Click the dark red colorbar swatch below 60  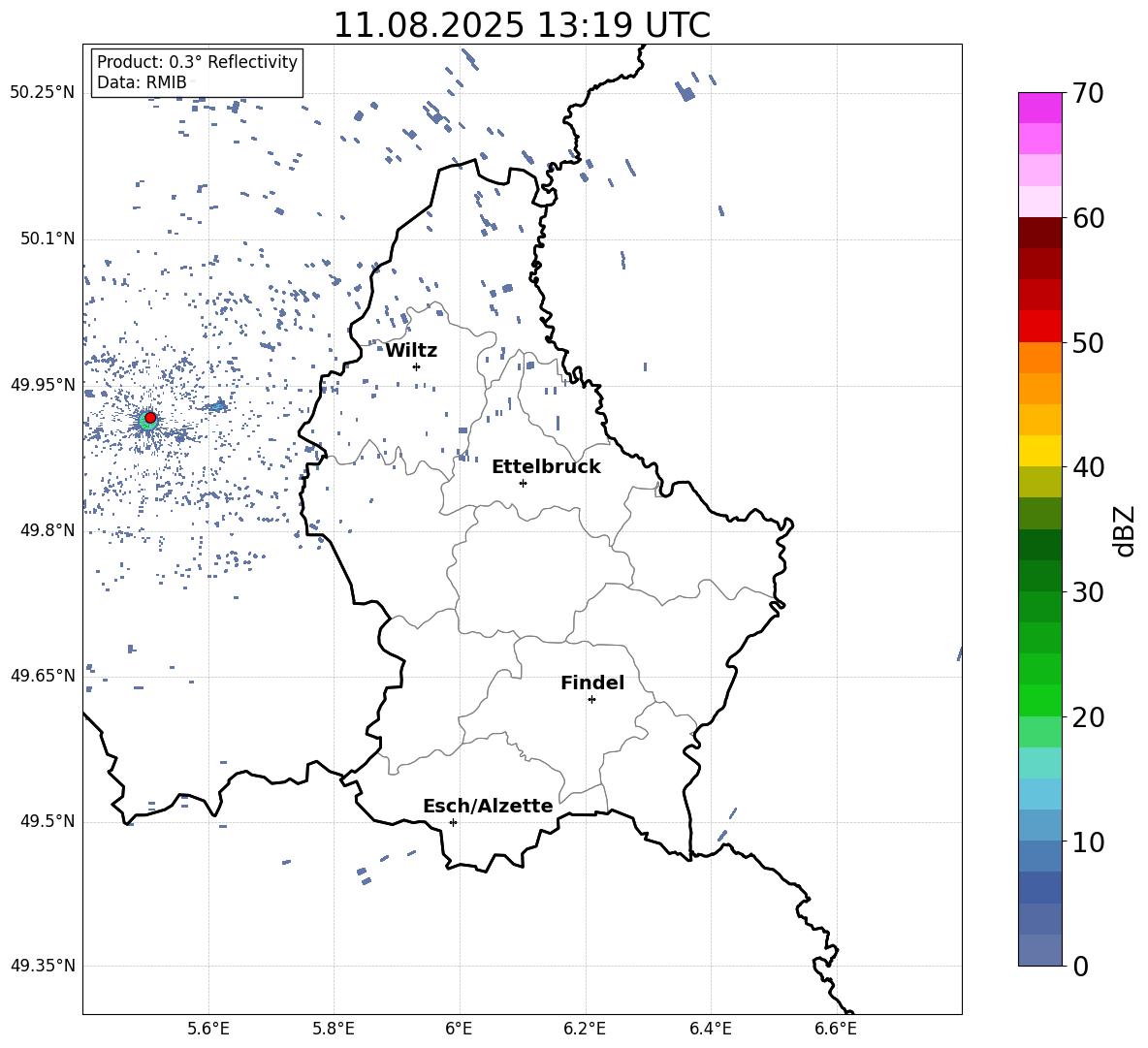tap(1040, 233)
